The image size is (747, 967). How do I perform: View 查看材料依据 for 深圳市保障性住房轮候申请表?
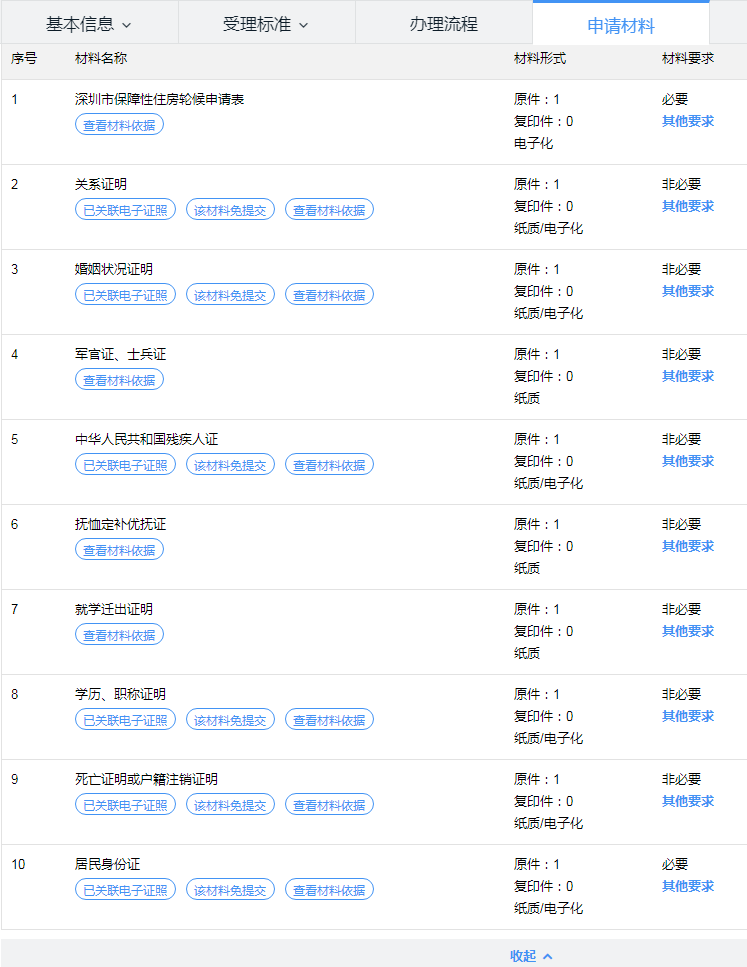(119, 125)
